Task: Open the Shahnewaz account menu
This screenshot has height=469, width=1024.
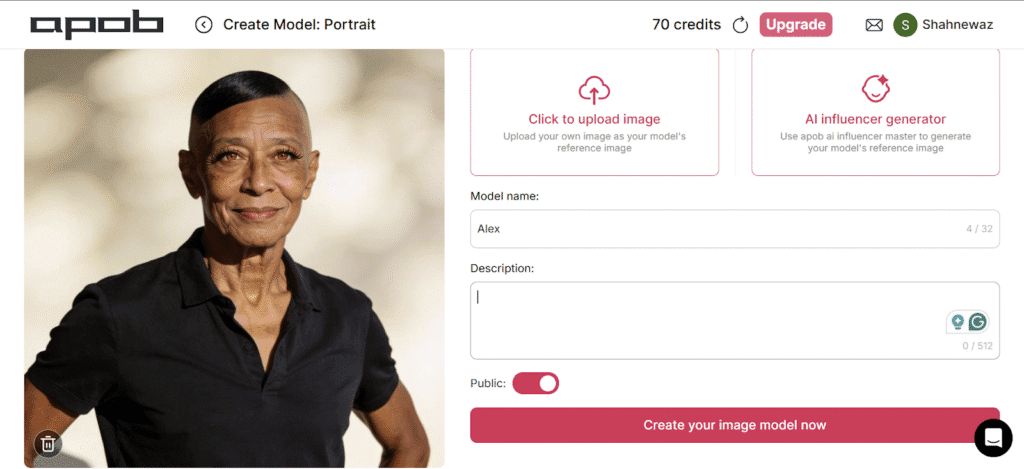Action: [958, 25]
